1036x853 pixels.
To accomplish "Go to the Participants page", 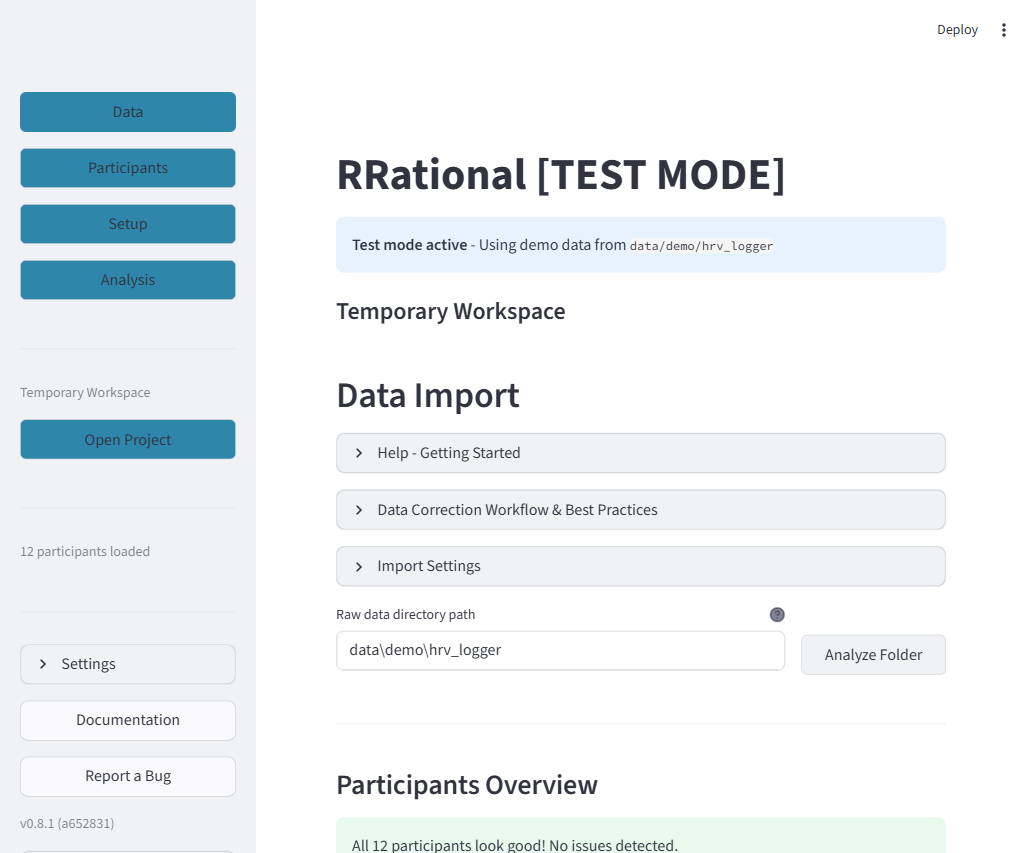I will 128,168.
